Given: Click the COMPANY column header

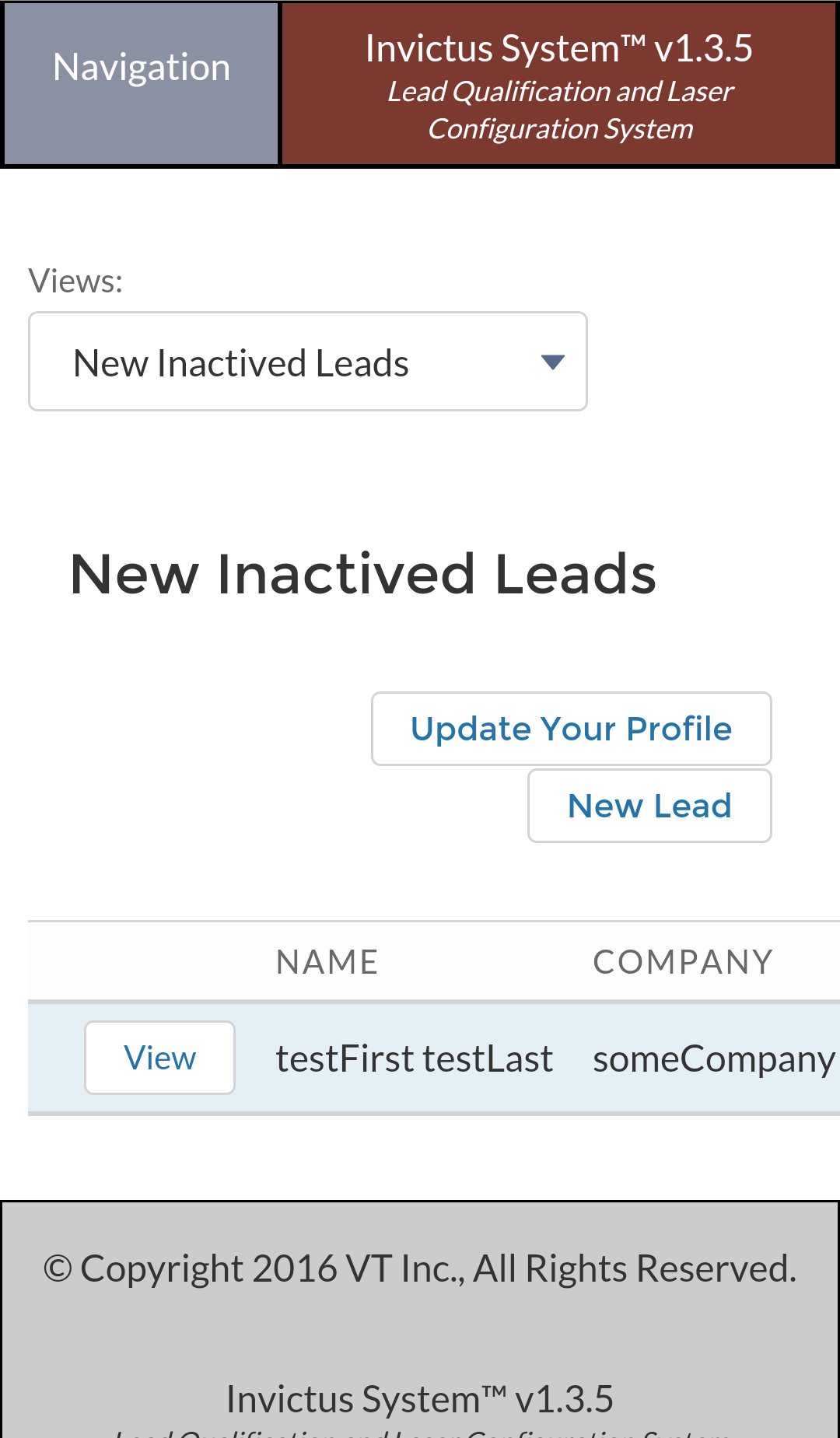Looking at the screenshot, I should coord(683,962).
